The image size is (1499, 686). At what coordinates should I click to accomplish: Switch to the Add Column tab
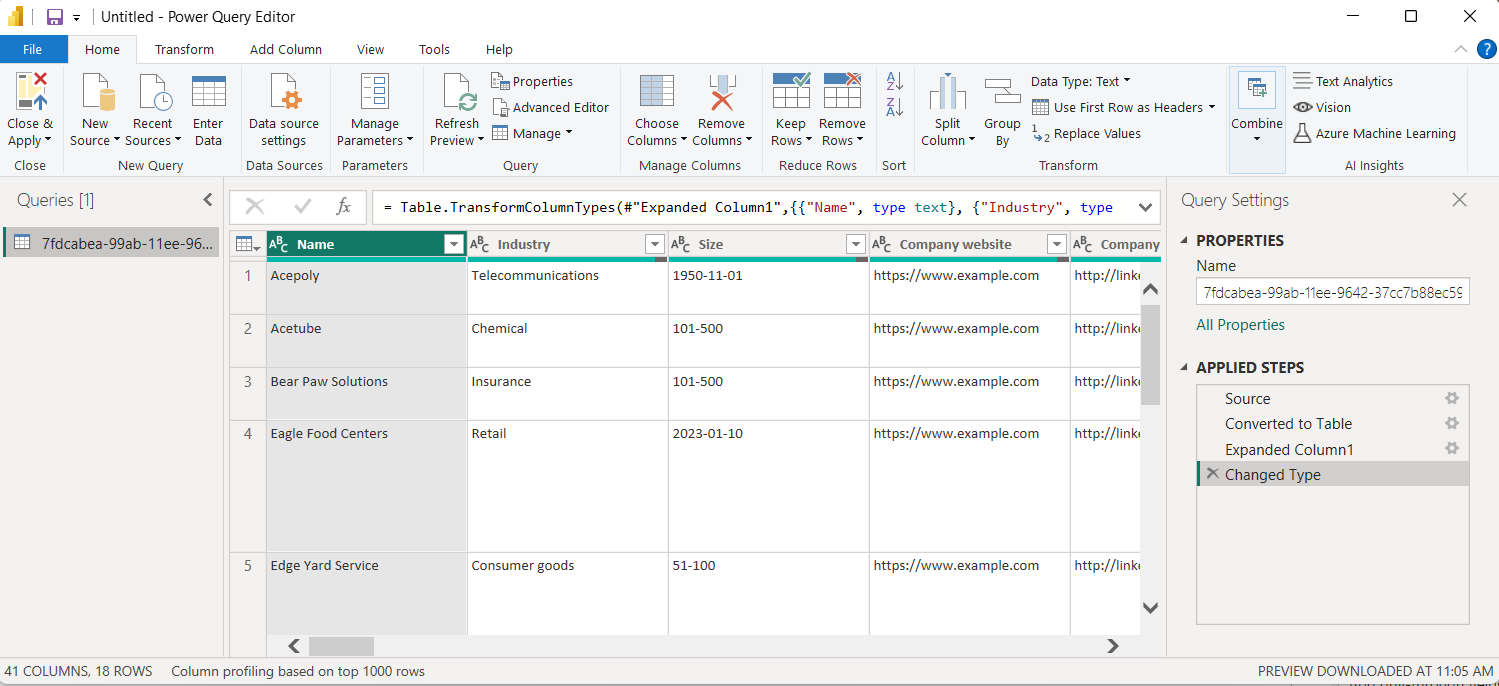(x=286, y=49)
